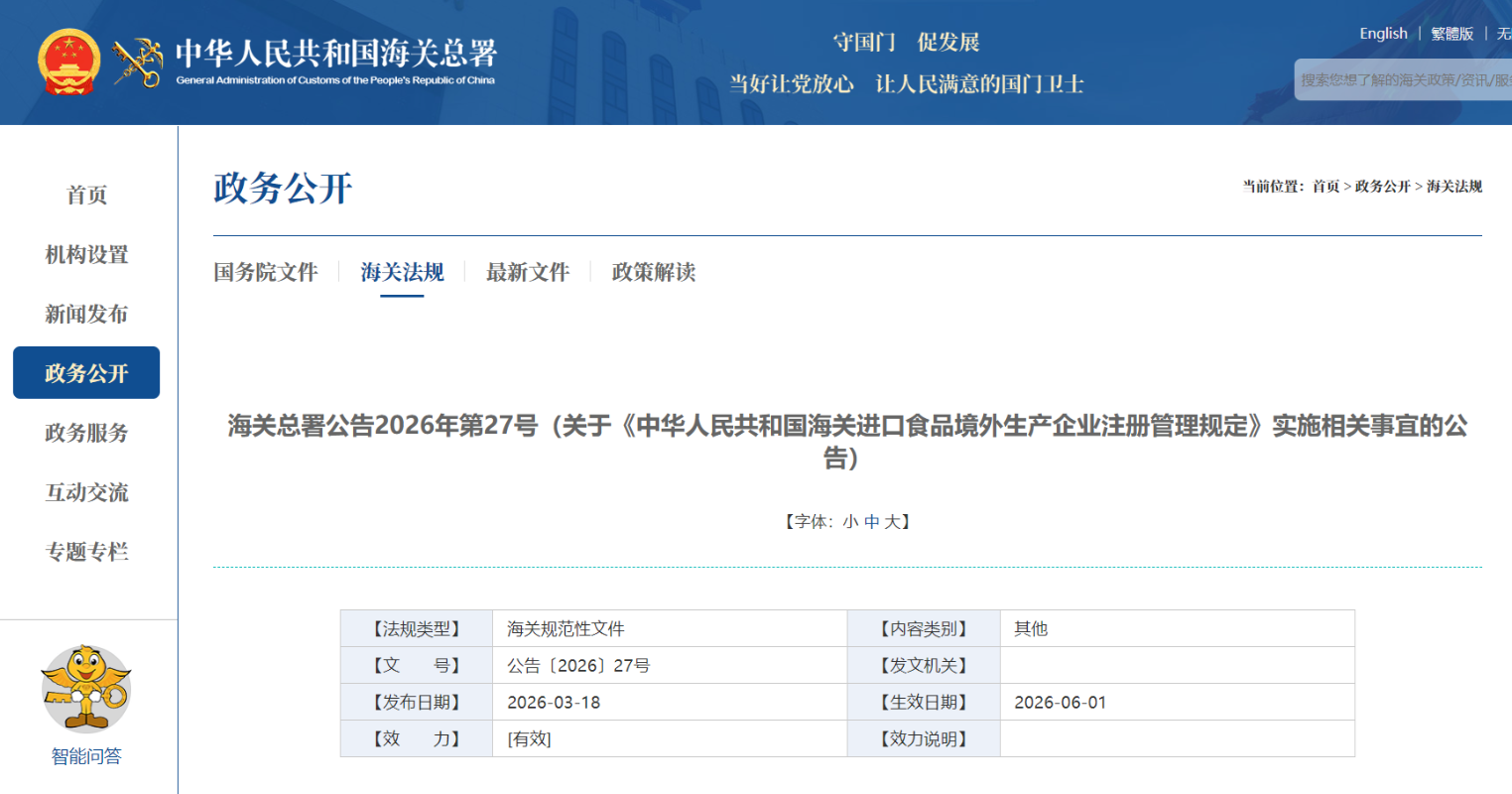
Task: Set font size to large (大)
Action: (892, 522)
